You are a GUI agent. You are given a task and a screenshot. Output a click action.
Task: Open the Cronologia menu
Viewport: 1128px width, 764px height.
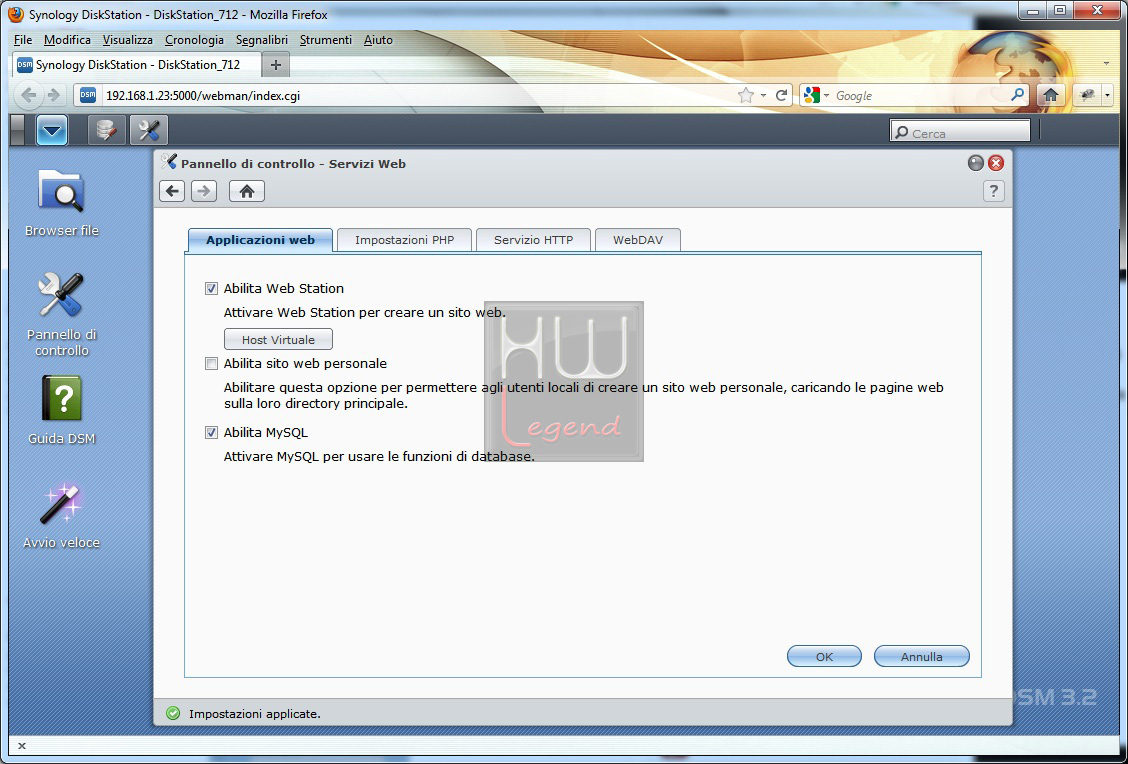point(194,40)
